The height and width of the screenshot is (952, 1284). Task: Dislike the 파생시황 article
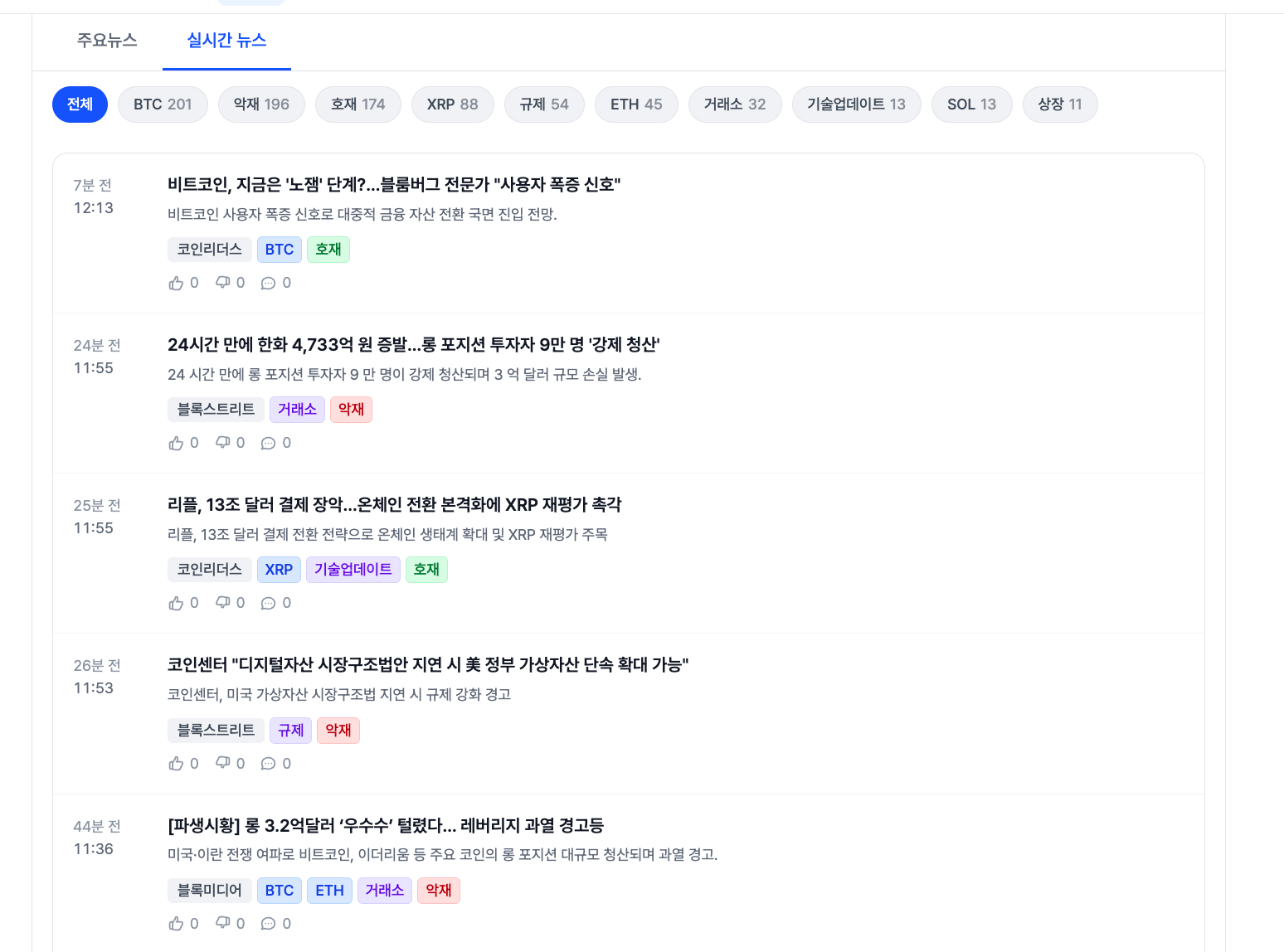[x=222, y=923]
